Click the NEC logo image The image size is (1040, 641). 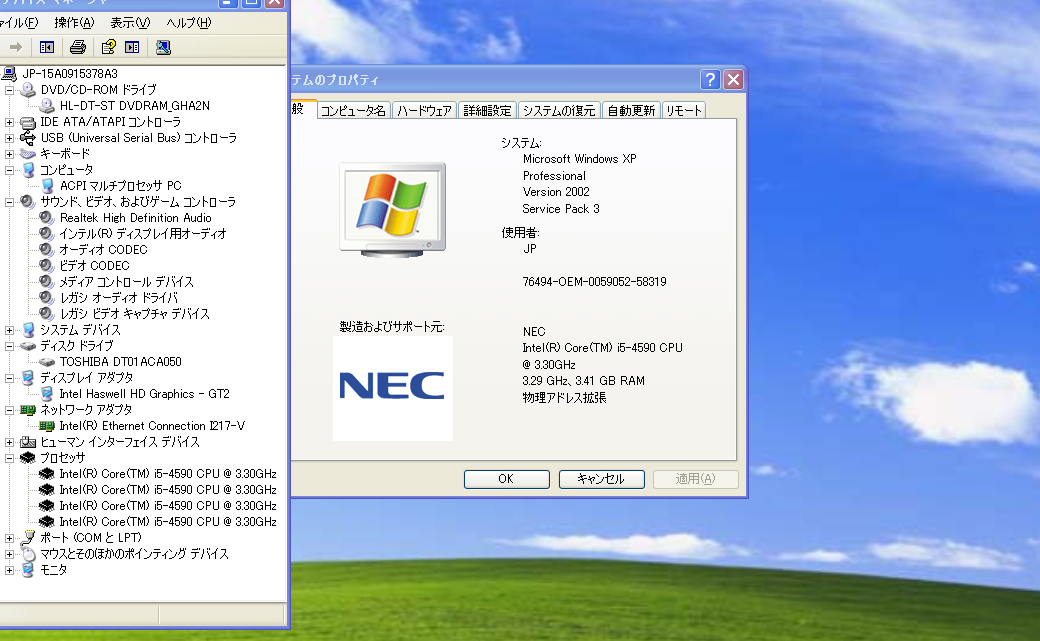tap(393, 388)
